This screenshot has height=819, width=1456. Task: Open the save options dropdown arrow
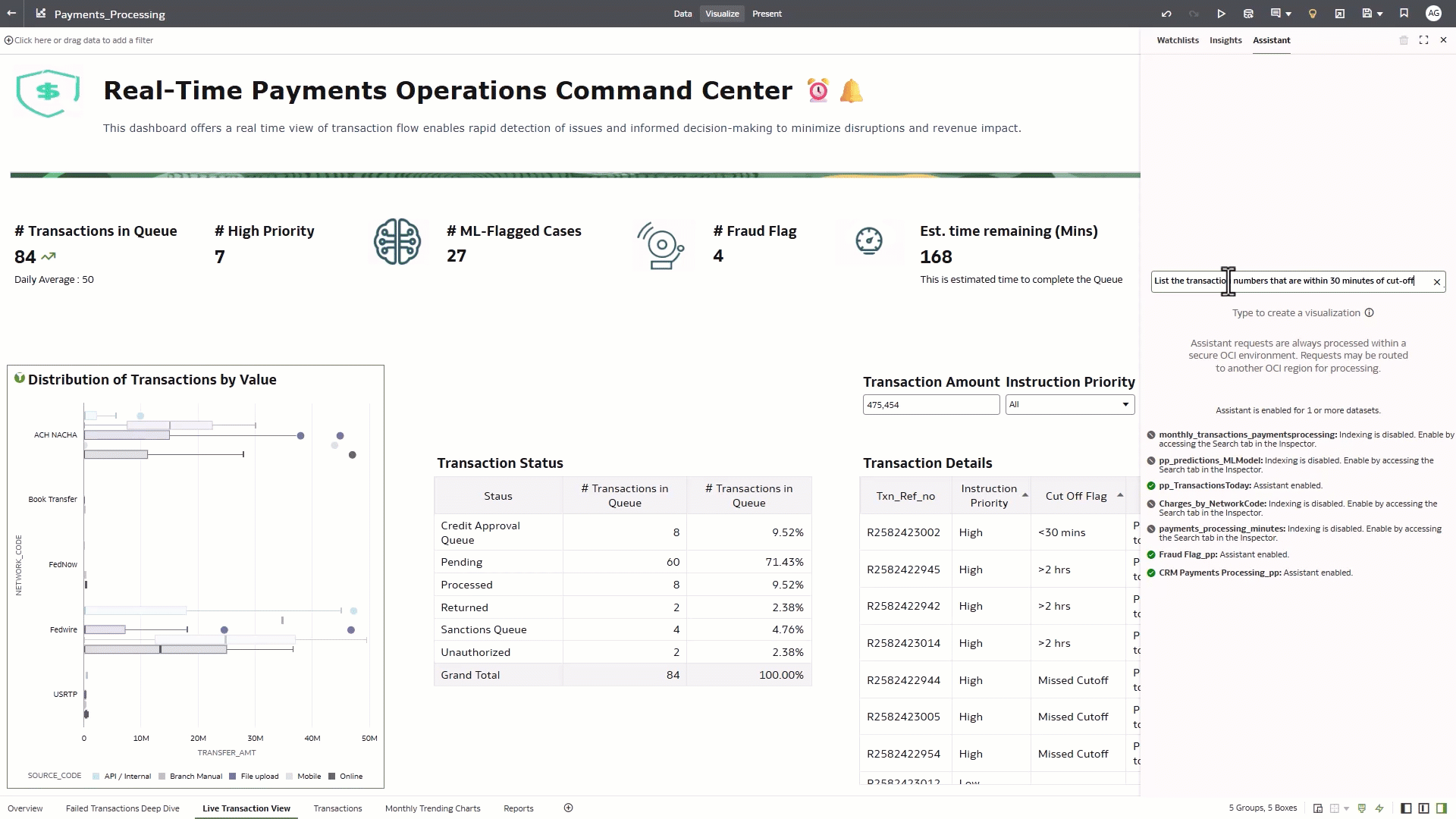tap(1379, 14)
